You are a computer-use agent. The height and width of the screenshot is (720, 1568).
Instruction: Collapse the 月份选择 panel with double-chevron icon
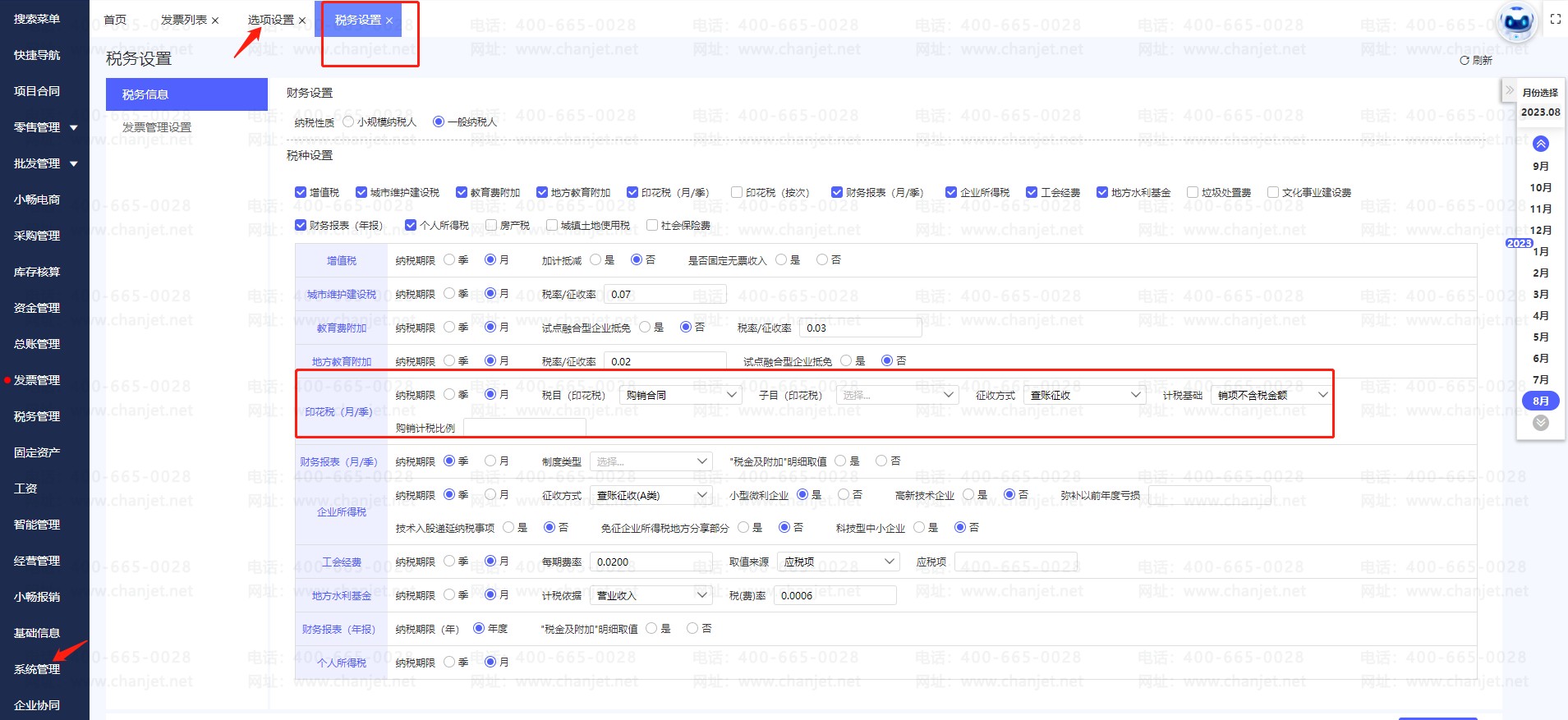coord(1510,90)
